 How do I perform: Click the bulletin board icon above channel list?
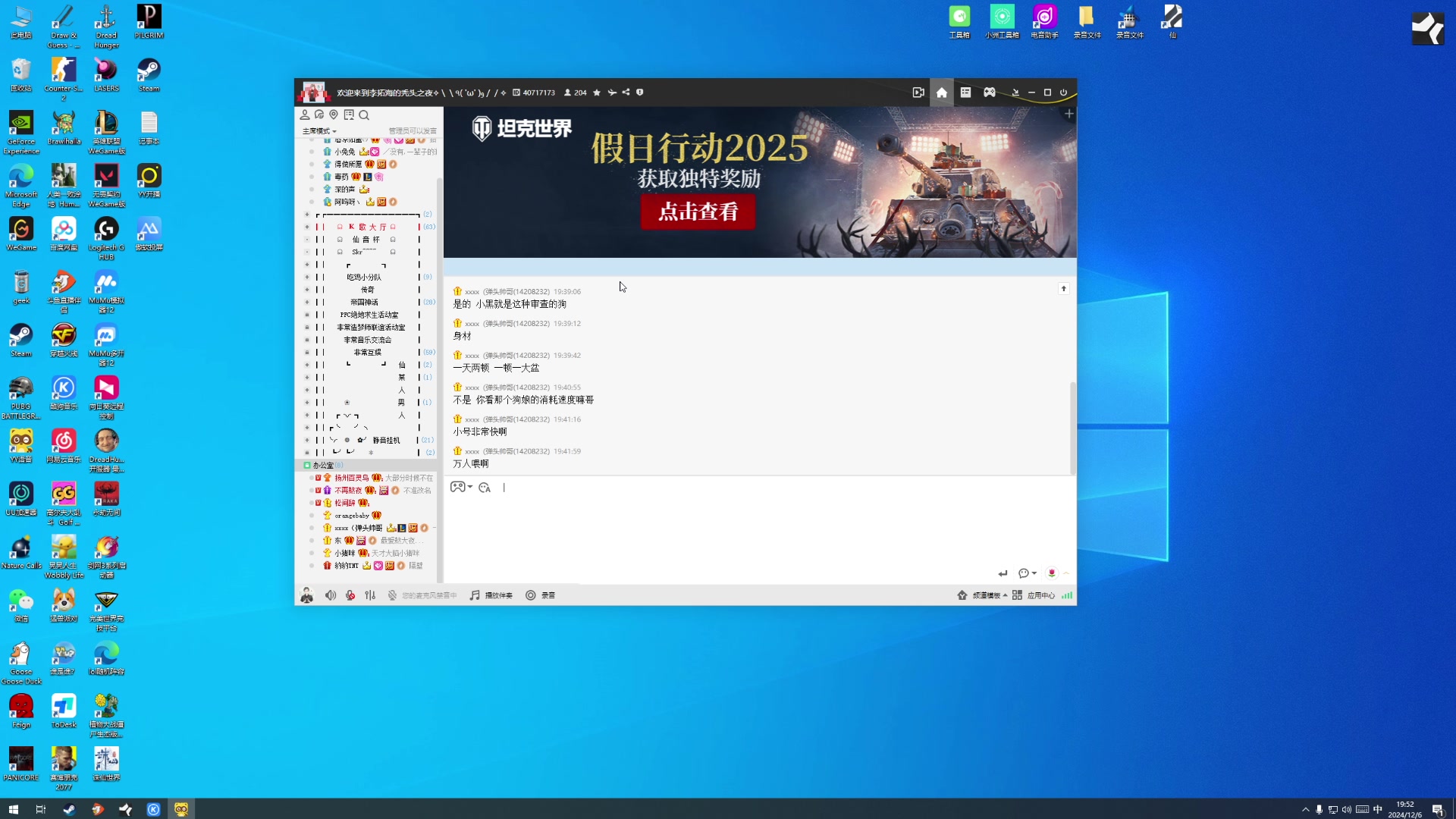coord(349,115)
